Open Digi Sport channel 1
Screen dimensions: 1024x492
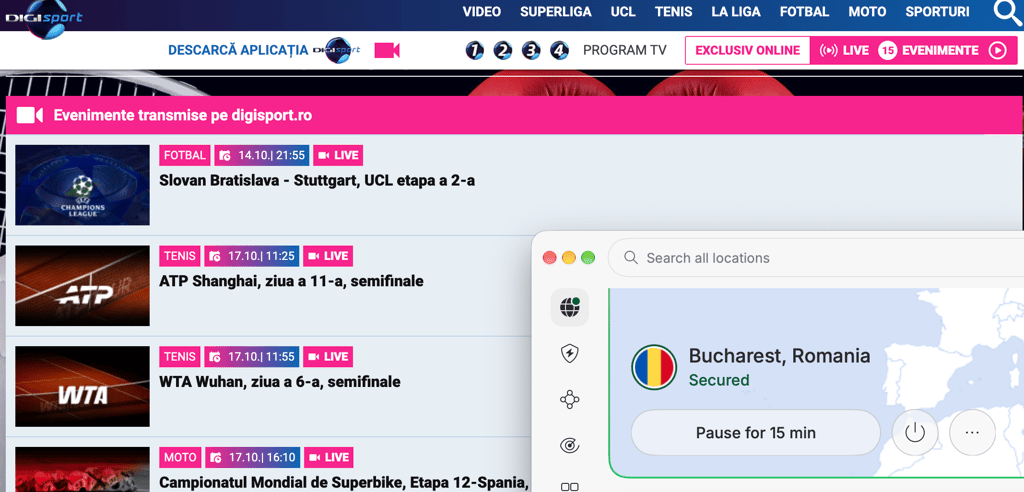(x=475, y=50)
